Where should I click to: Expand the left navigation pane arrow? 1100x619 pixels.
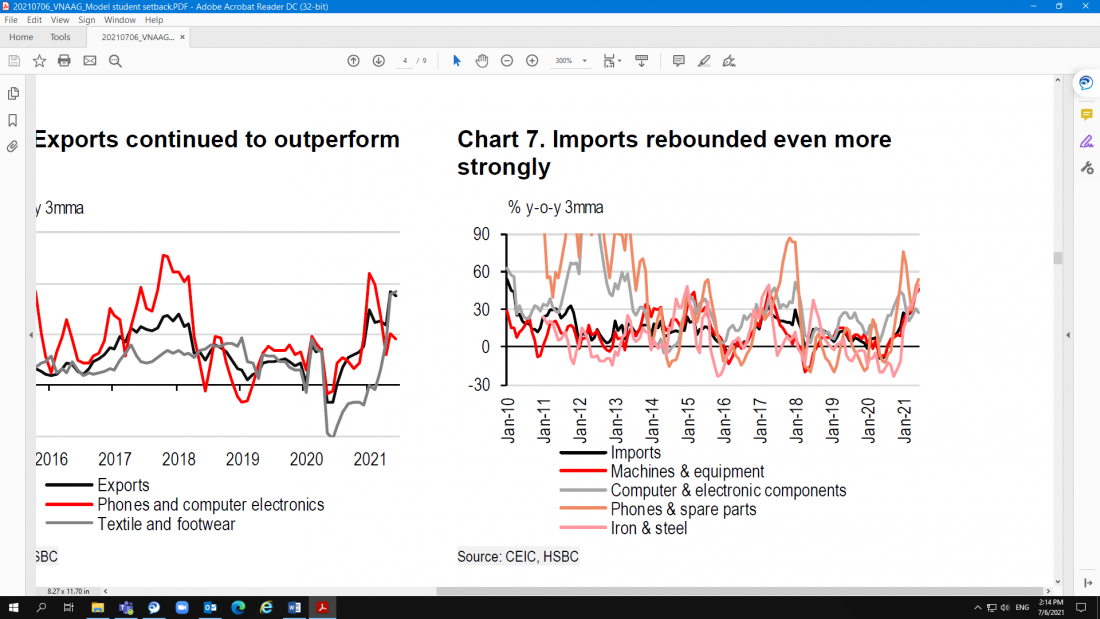tap(31, 335)
